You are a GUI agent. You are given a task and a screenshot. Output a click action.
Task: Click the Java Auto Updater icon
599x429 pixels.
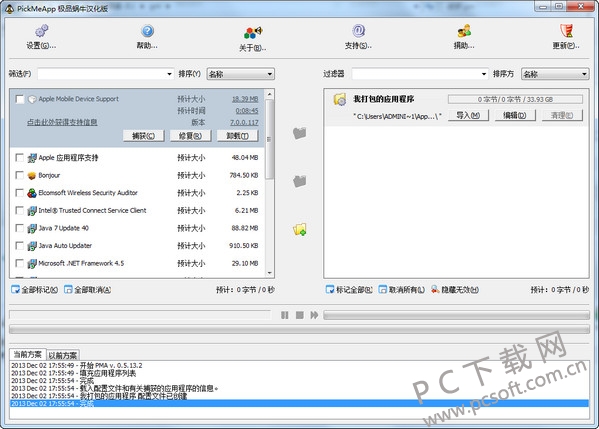[x=32, y=246]
